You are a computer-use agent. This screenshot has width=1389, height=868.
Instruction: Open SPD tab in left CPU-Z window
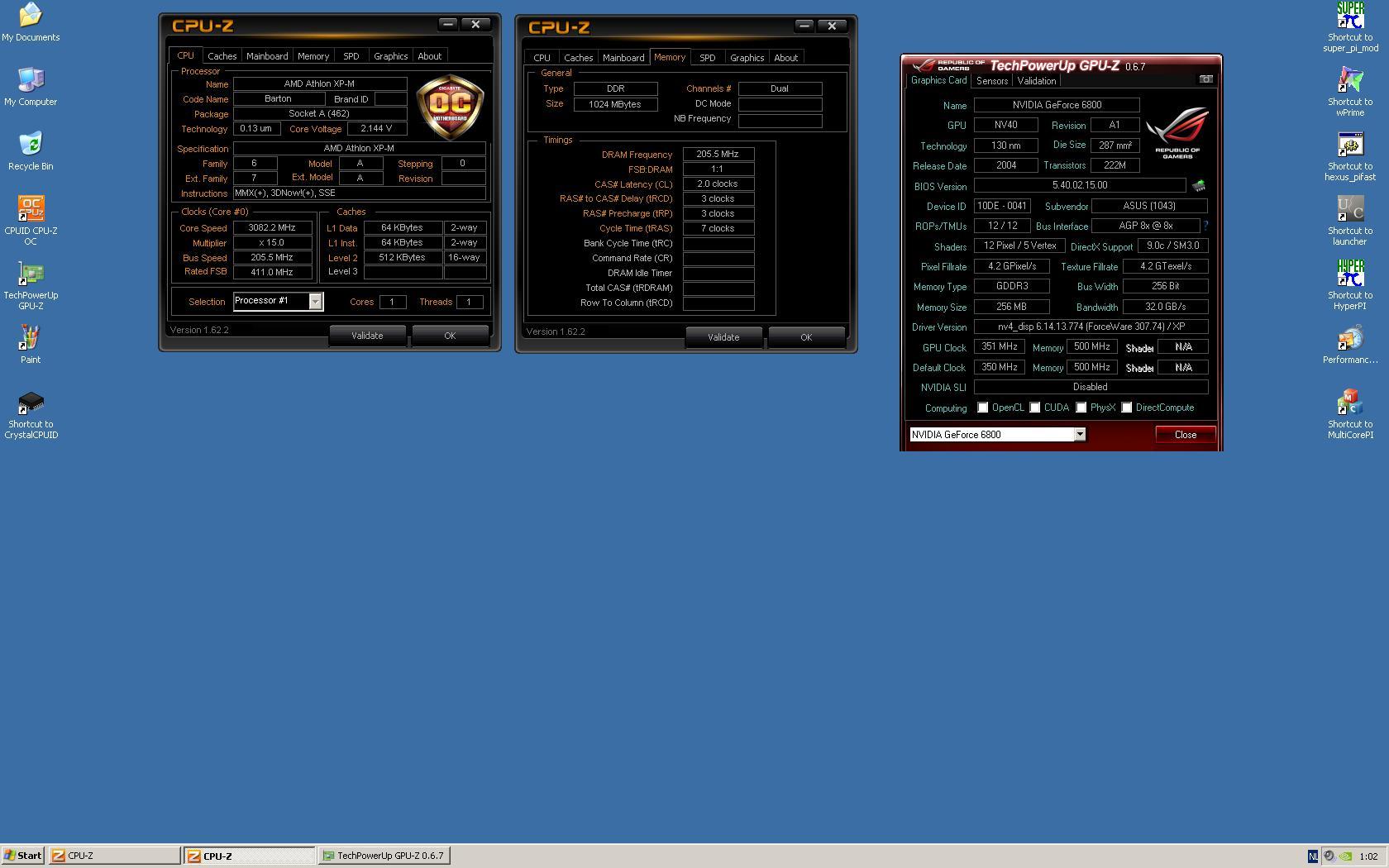tap(351, 56)
